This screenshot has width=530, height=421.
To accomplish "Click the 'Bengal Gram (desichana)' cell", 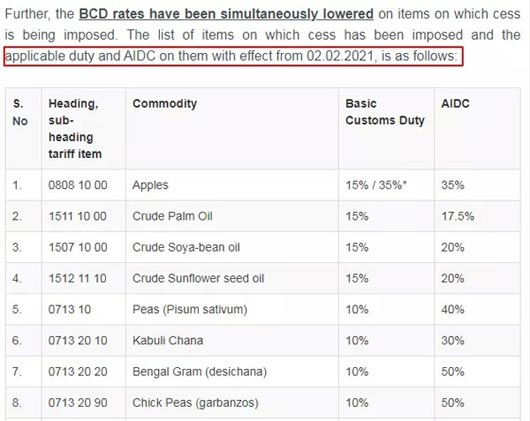I will [199, 372].
